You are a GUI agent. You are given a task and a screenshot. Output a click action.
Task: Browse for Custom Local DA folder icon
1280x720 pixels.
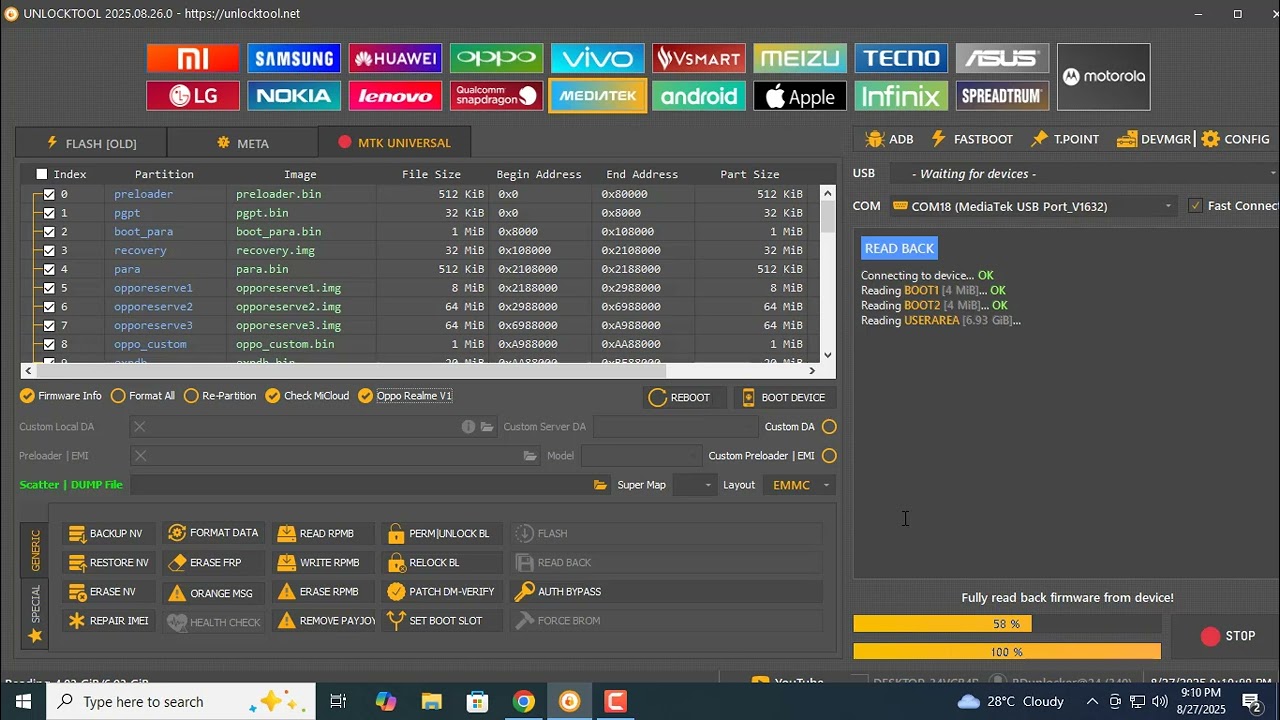click(487, 427)
